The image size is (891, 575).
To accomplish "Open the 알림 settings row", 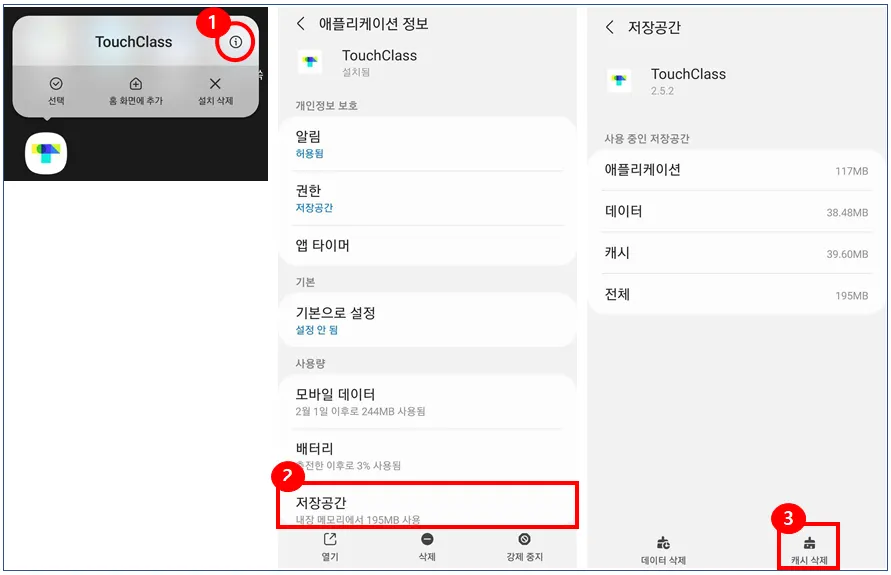I will pyautogui.click(x=427, y=144).
